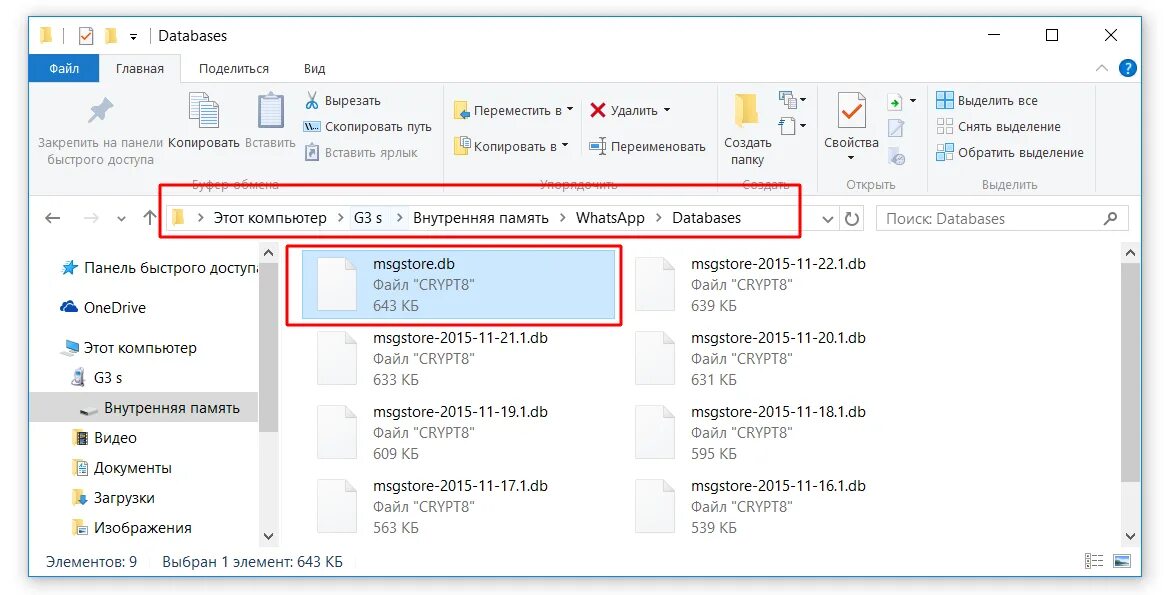
Task: Click the History icon in Open group
Action: (x=896, y=156)
